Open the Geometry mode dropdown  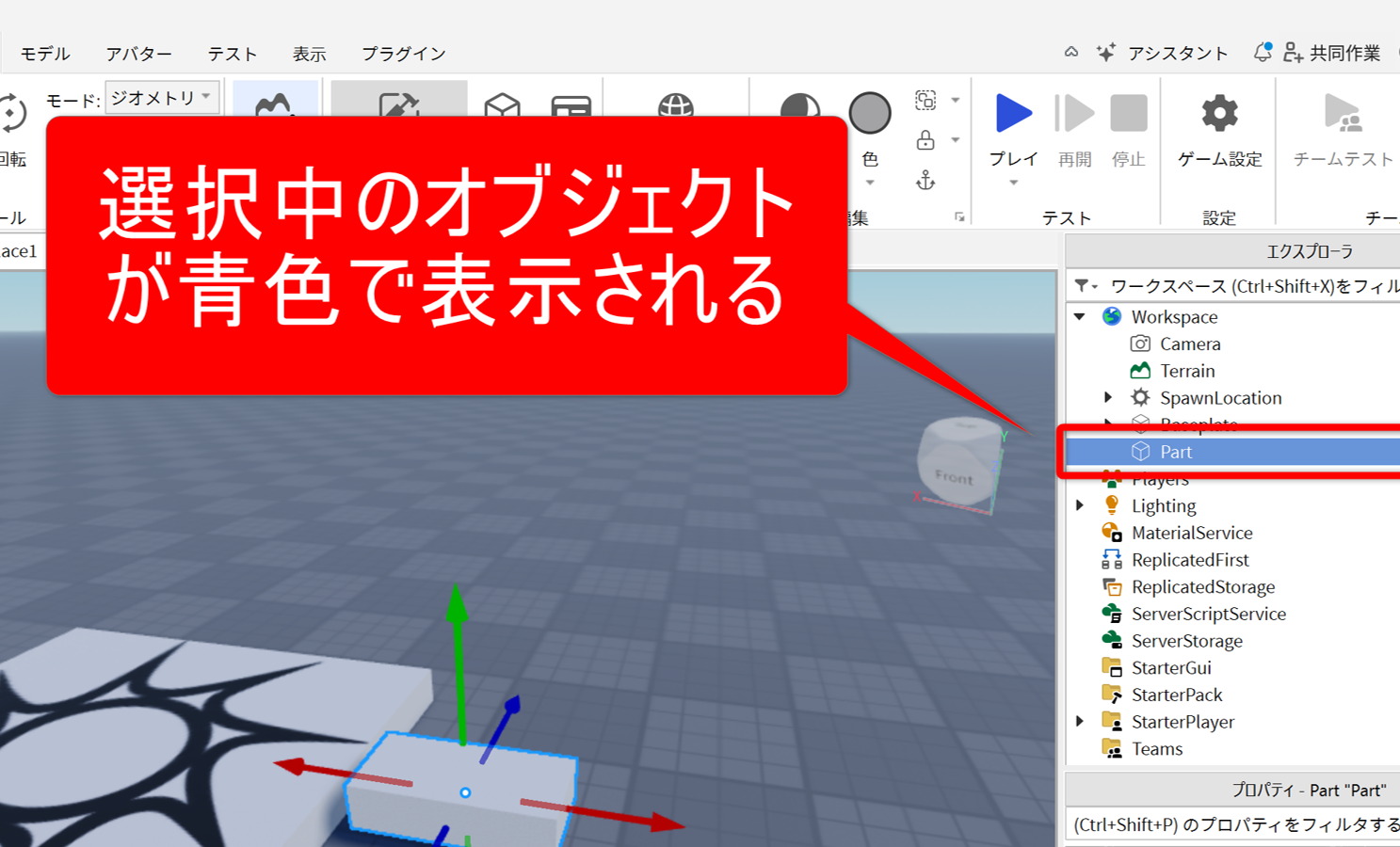point(162,97)
